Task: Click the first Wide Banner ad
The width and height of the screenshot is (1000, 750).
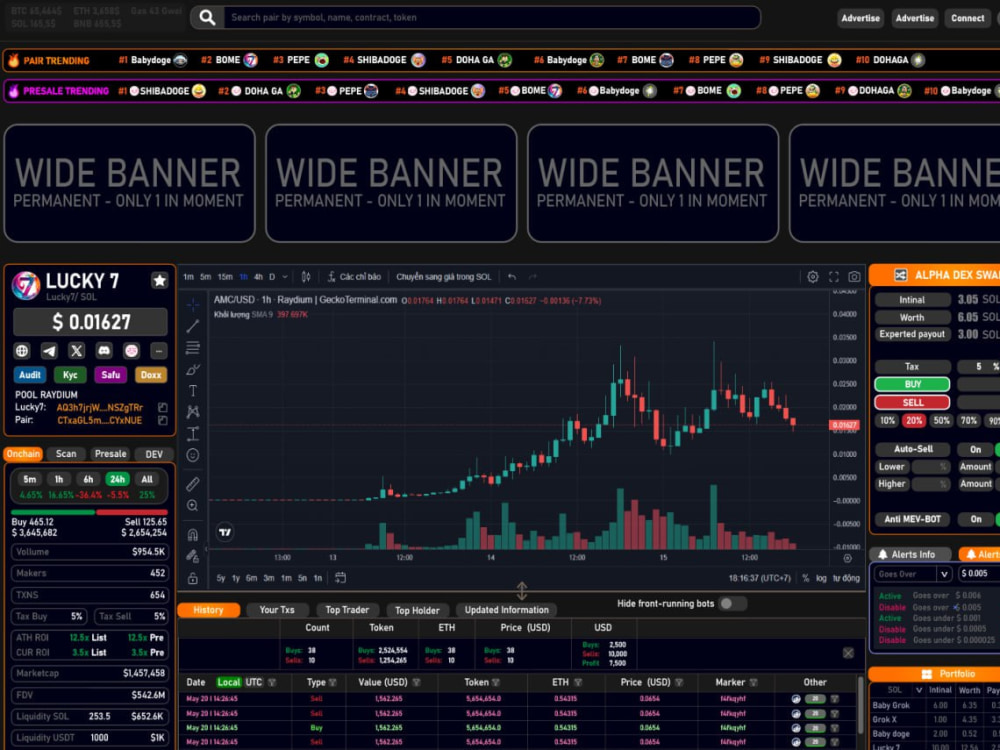Action: point(129,184)
